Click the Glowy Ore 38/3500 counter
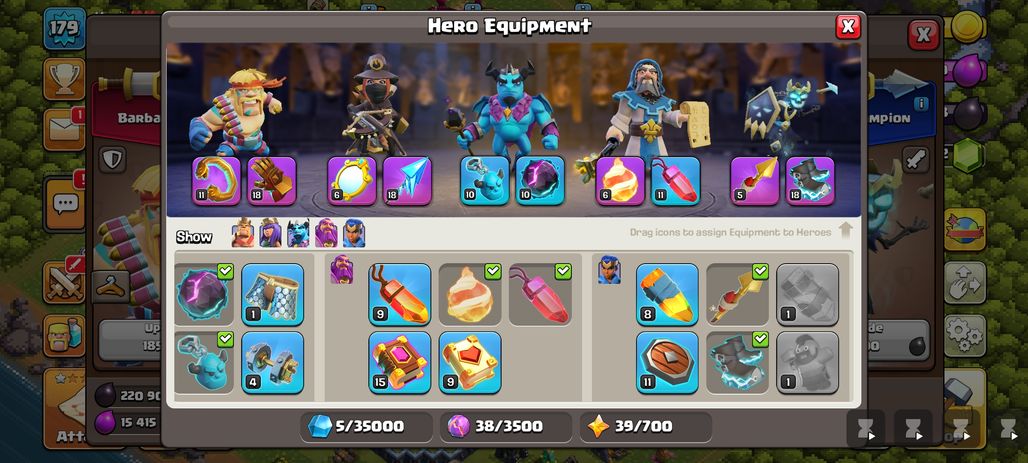 click(x=506, y=427)
